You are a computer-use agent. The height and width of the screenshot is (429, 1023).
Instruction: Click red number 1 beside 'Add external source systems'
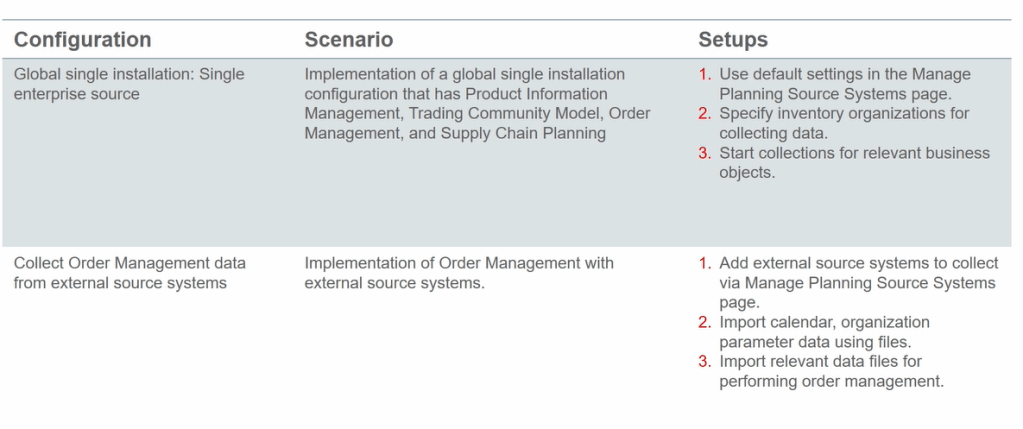pos(704,263)
